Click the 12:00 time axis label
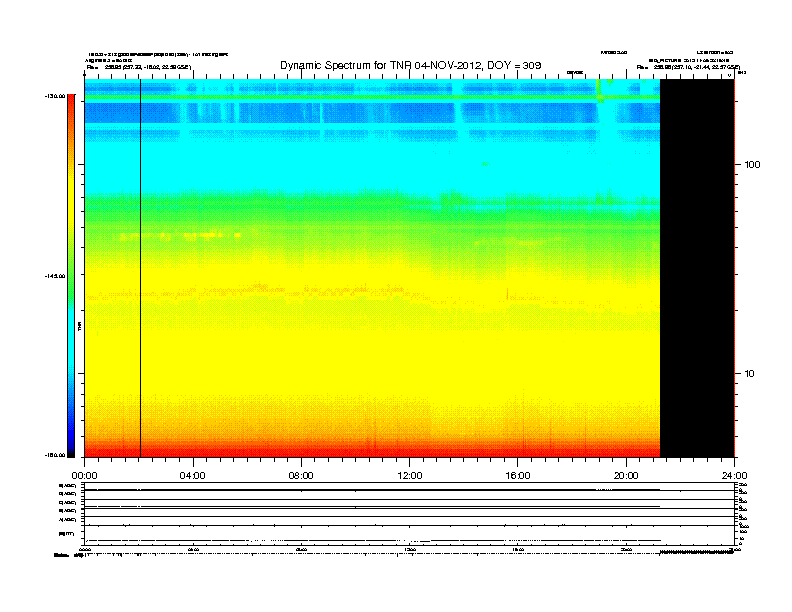 point(410,476)
